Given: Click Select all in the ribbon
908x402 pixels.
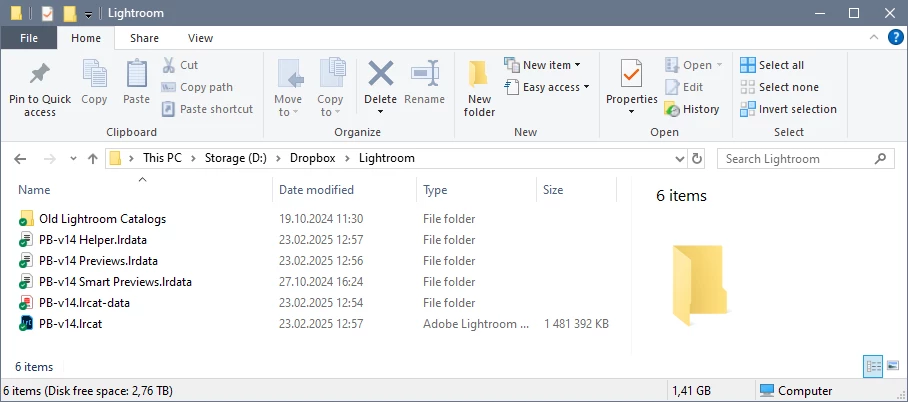Looking at the screenshot, I should click(x=772, y=65).
